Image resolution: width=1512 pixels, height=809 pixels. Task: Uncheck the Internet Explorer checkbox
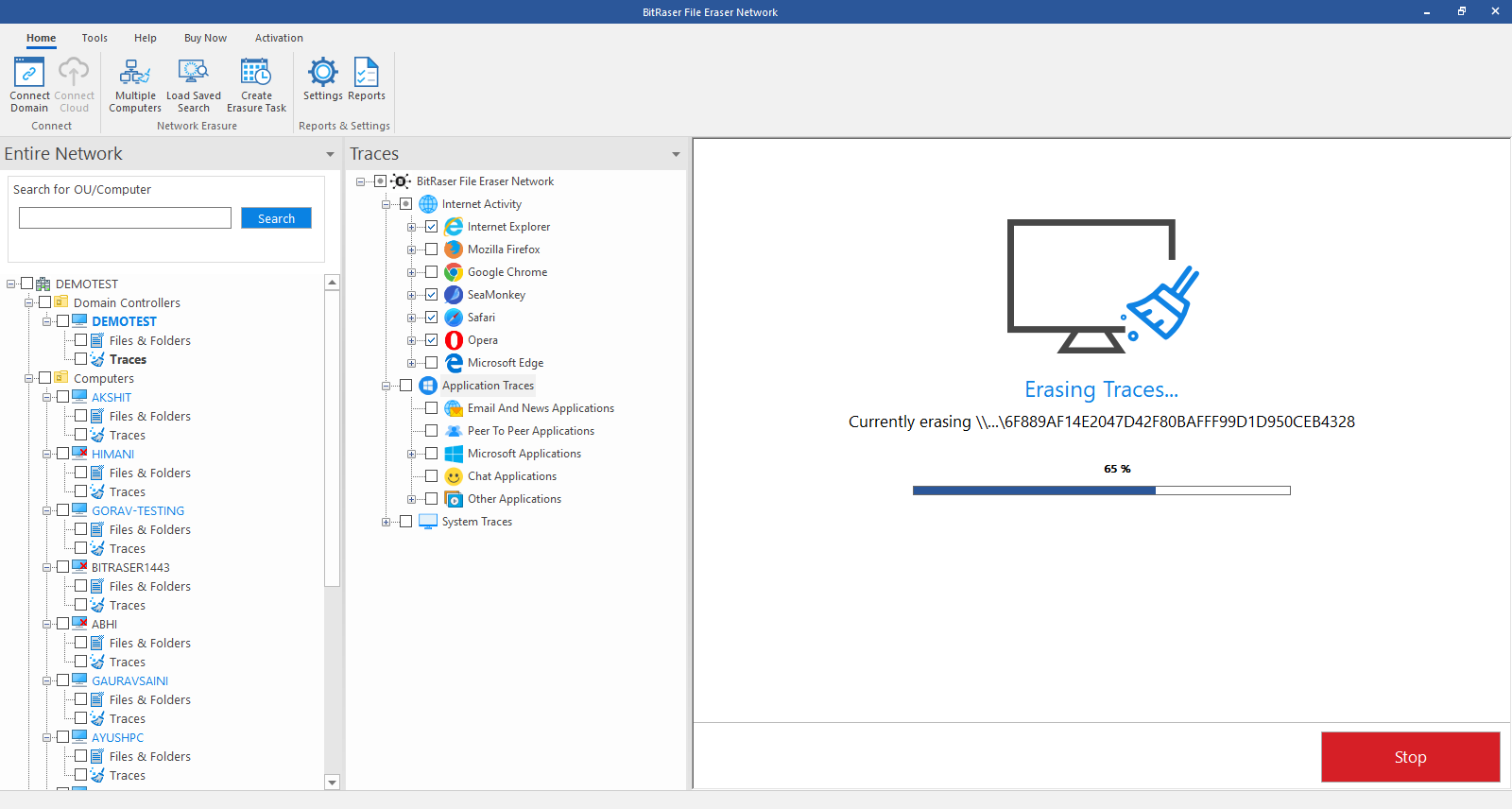tap(432, 227)
